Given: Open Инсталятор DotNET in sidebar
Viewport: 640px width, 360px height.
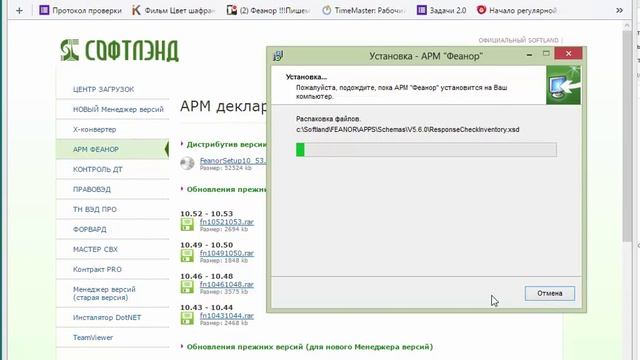Looking at the screenshot, I should [107, 318].
